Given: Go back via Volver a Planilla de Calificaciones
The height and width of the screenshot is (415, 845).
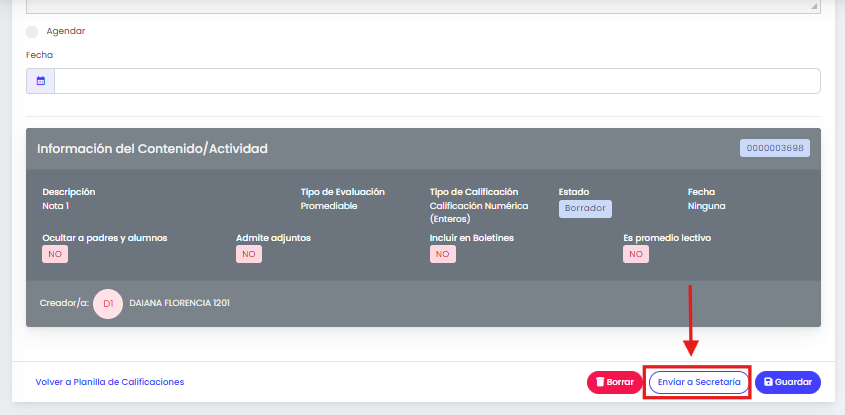Looking at the screenshot, I should 110,382.
